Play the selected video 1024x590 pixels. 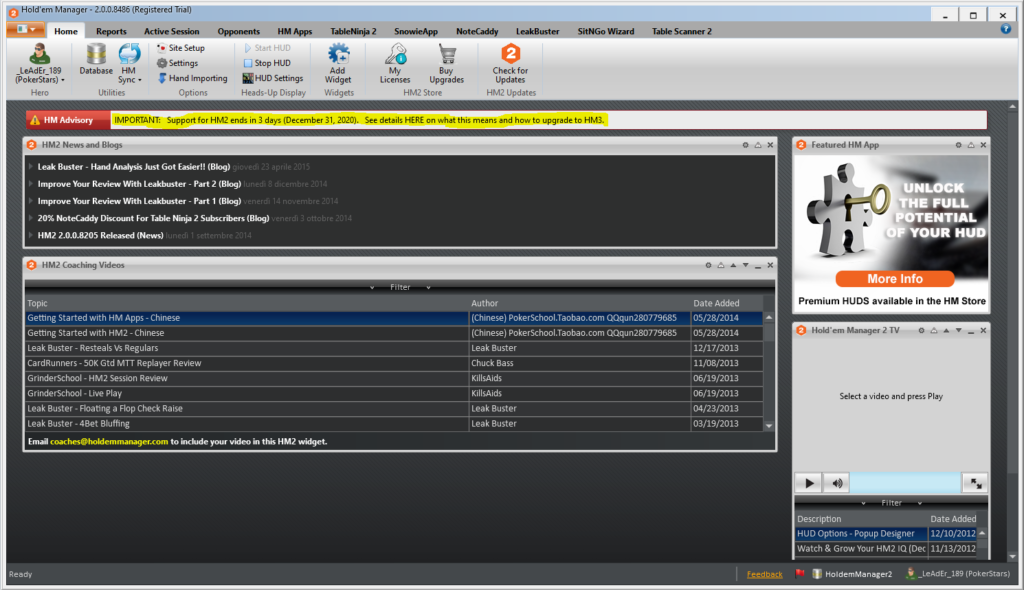coord(808,483)
